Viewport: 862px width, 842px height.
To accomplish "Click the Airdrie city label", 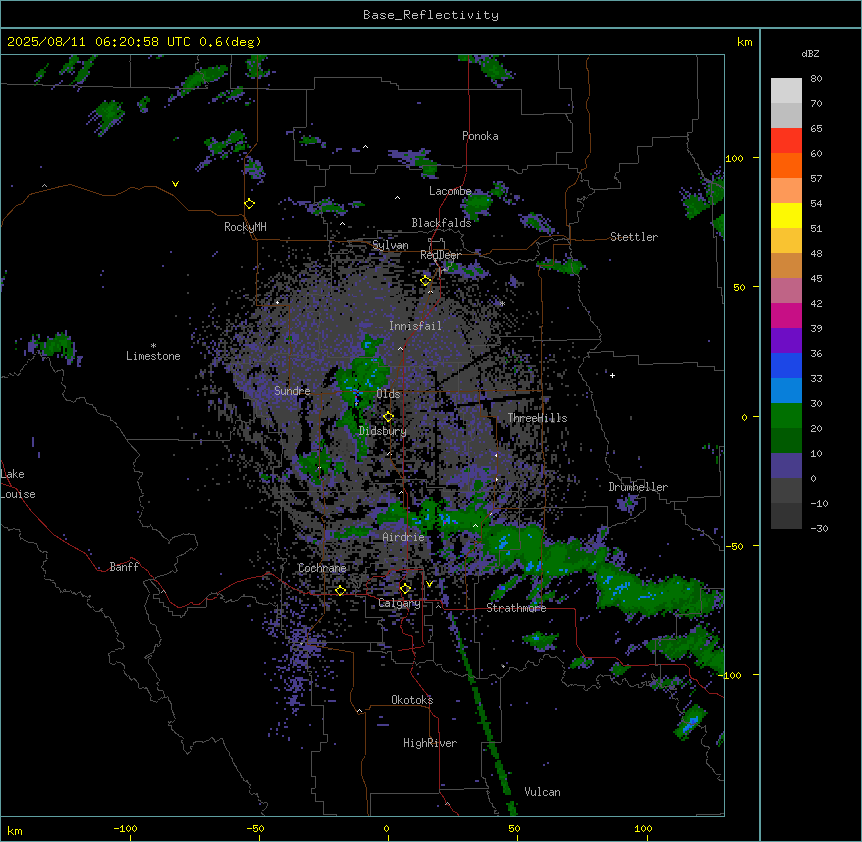I will pyautogui.click(x=404, y=537).
